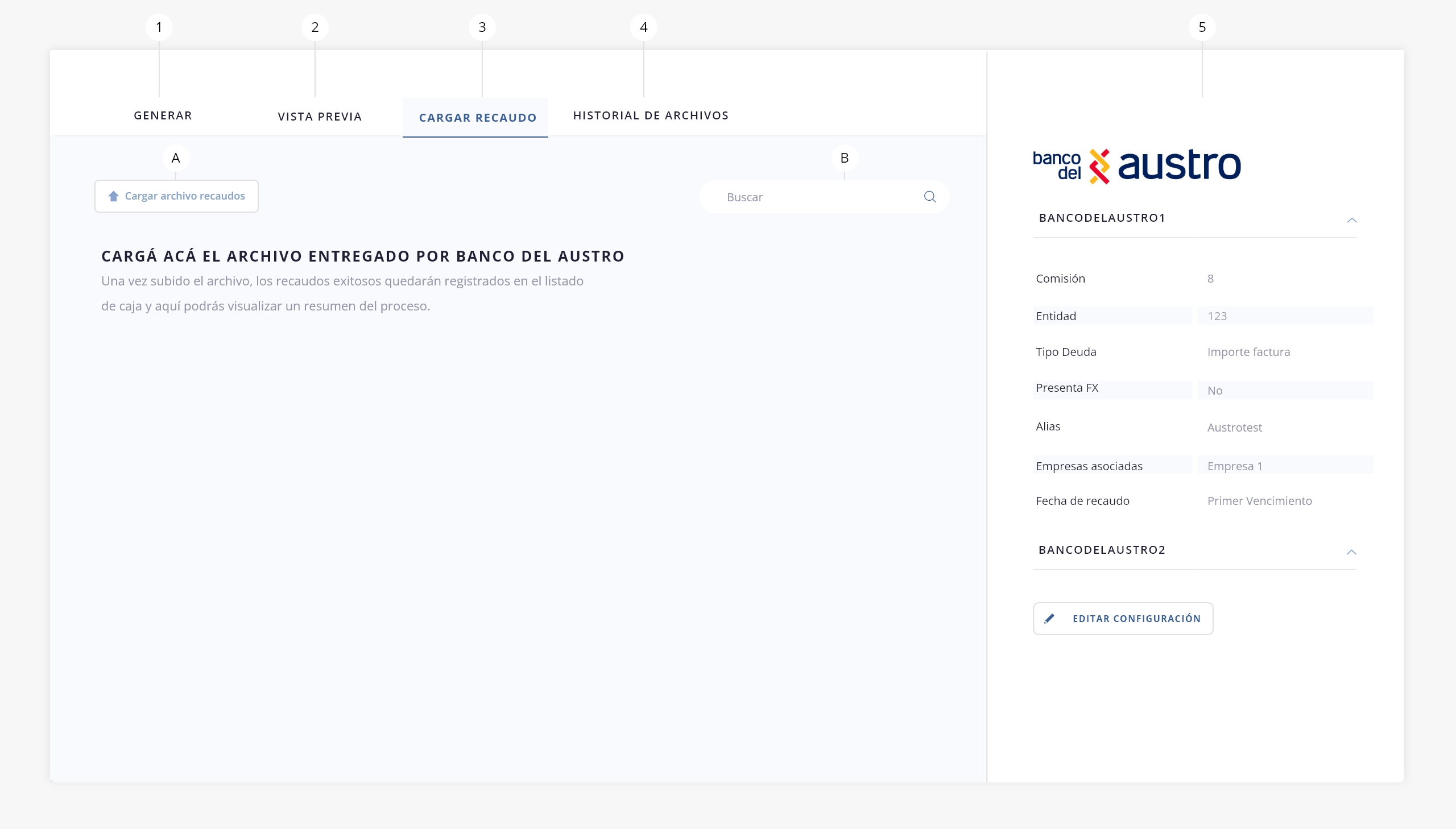The image size is (1456, 829).
Task: Click annotation marker A
Action: (x=175, y=157)
